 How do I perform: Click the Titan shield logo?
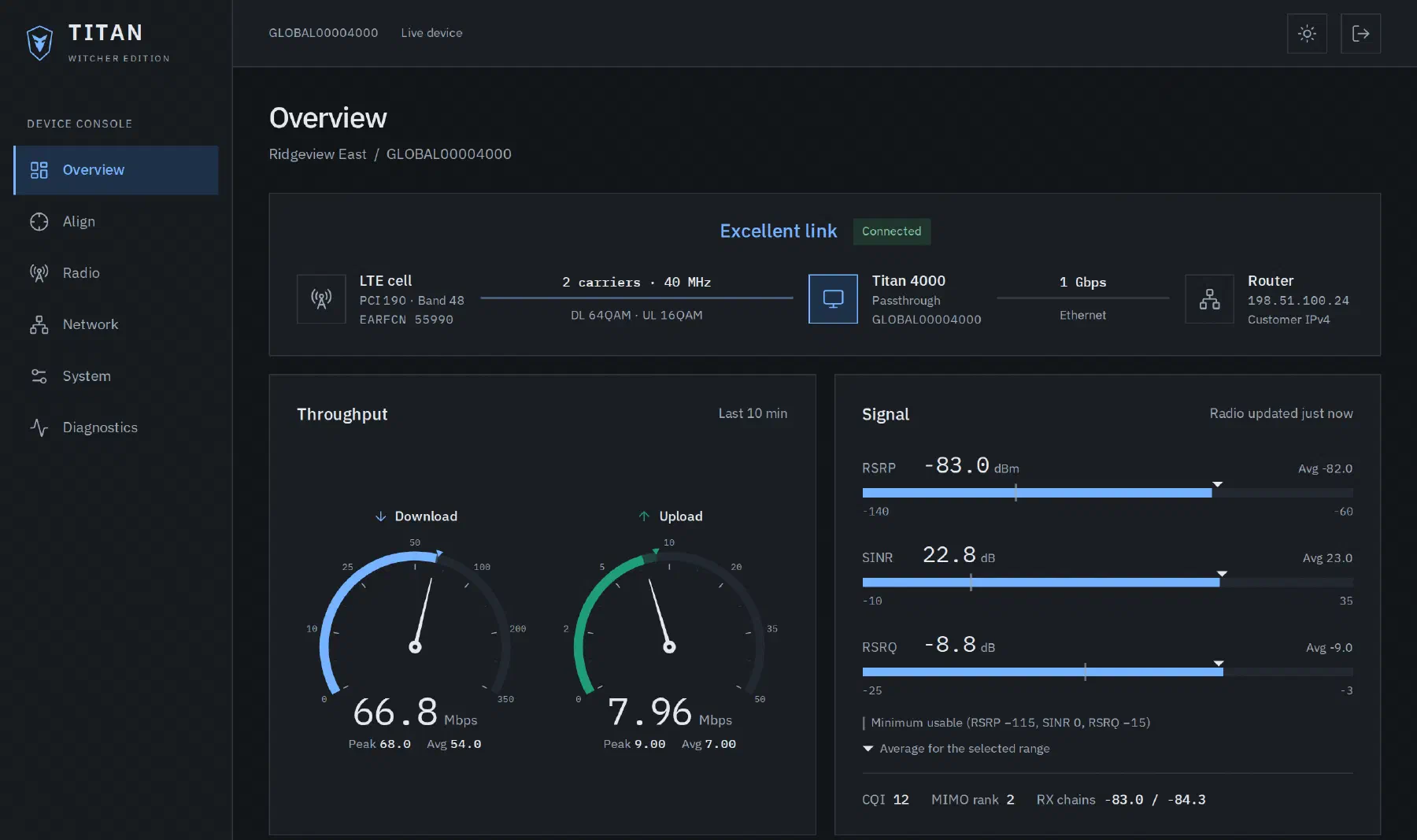click(x=39, y=43)
